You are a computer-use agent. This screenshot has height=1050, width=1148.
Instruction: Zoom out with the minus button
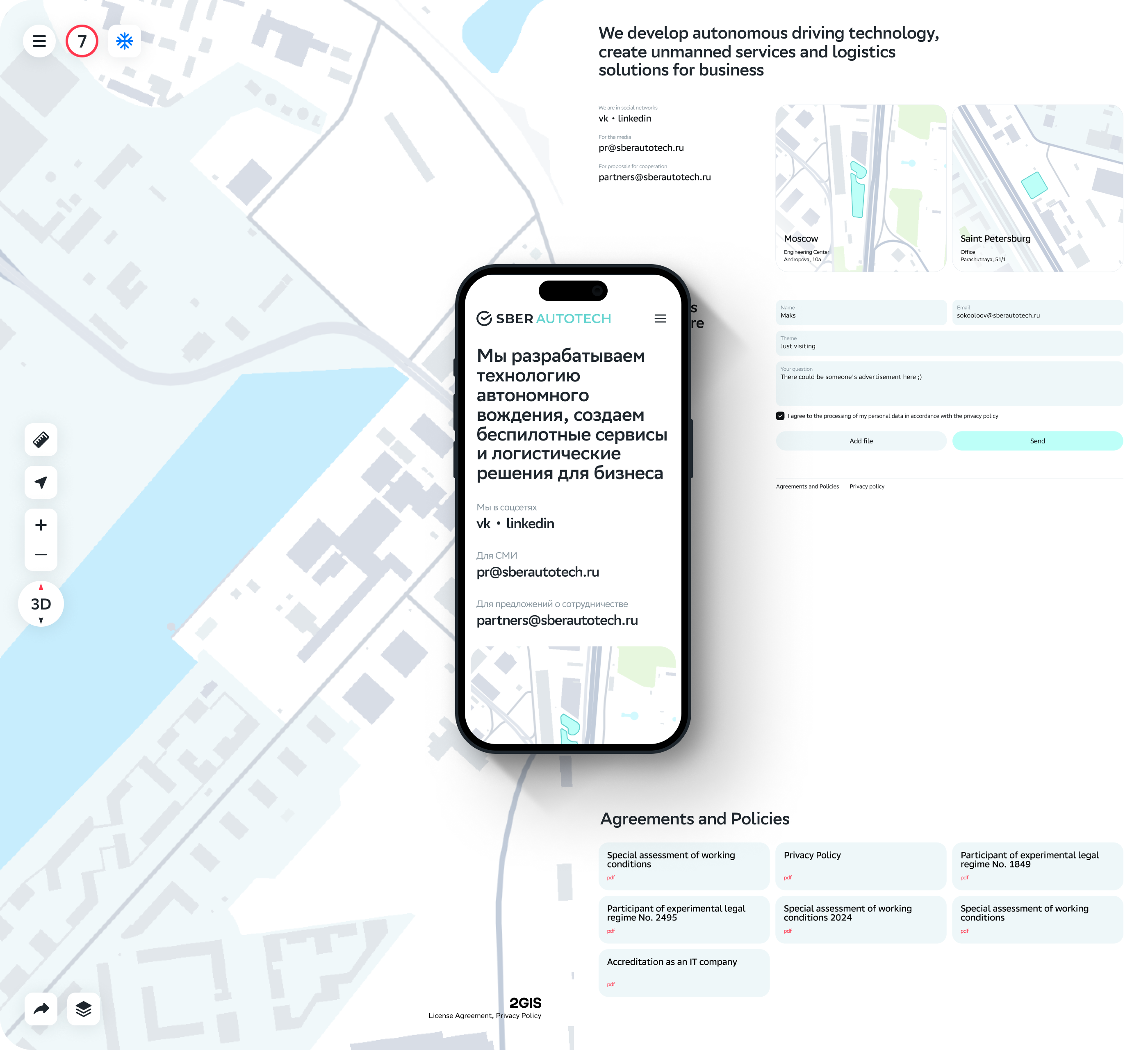coord(41,555)
